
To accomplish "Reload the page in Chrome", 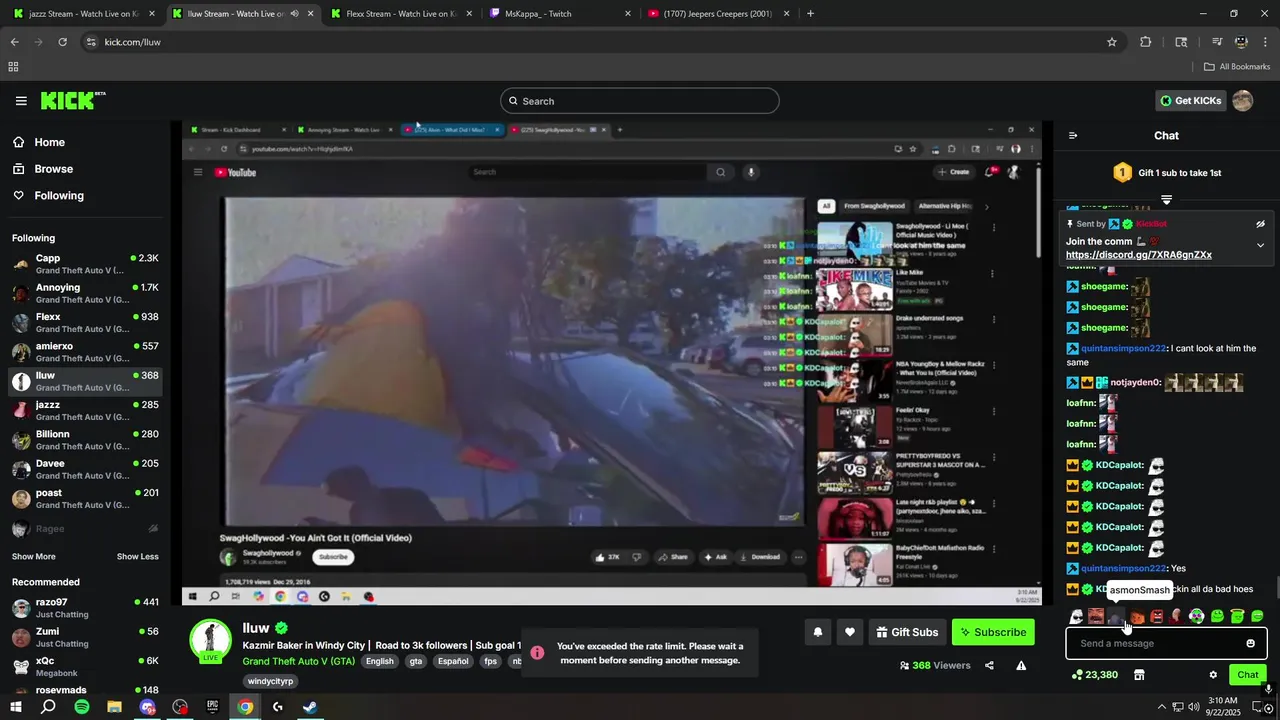I will tap(62, 42).
